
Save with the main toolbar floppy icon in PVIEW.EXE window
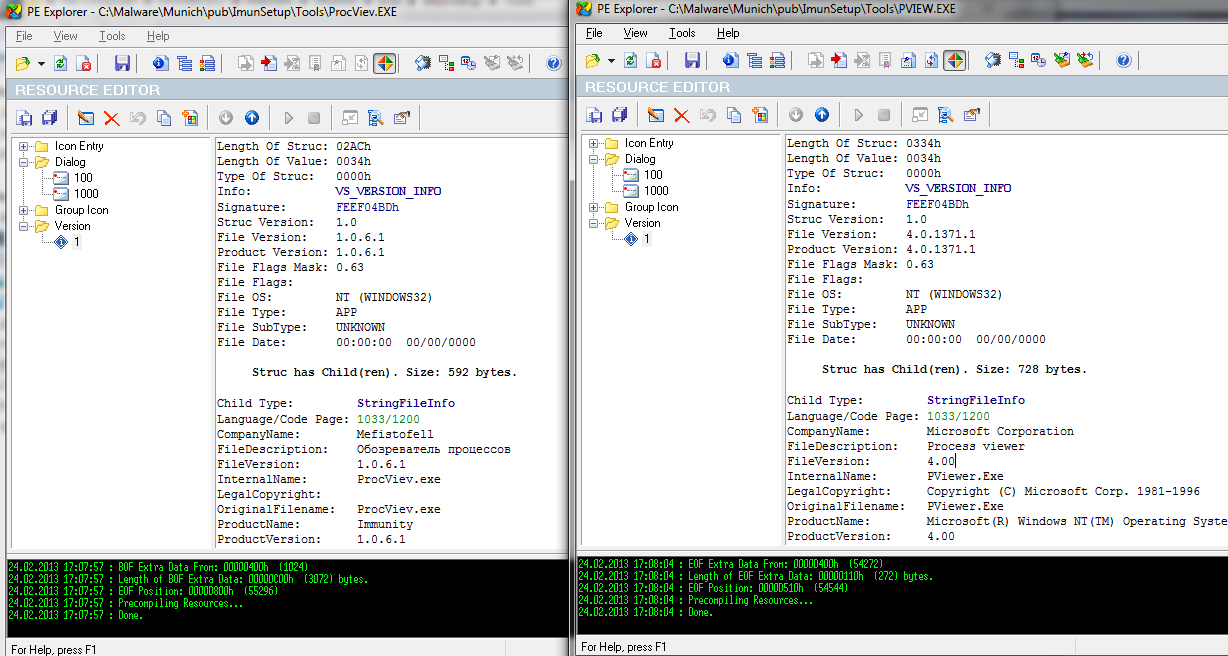[x=693, y=60]
